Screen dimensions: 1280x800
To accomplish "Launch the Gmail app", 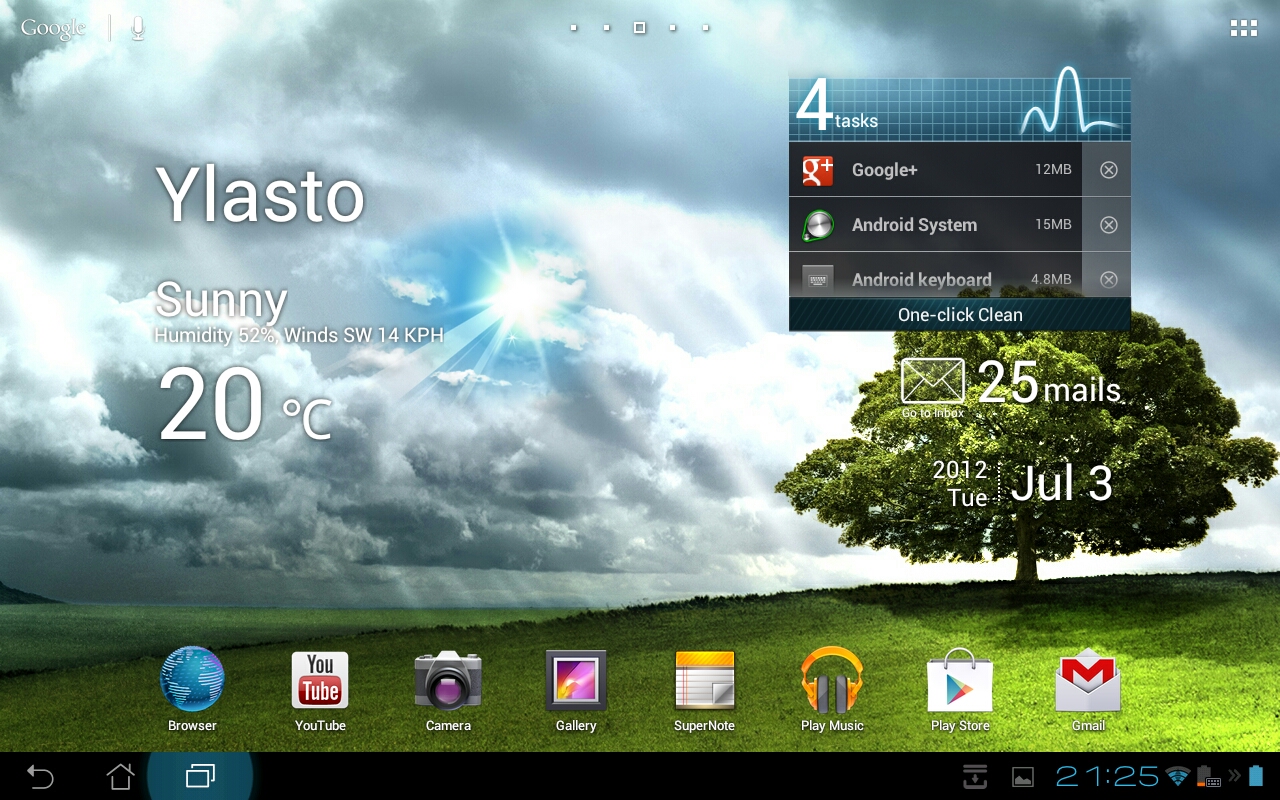I will coord(1088,689).
